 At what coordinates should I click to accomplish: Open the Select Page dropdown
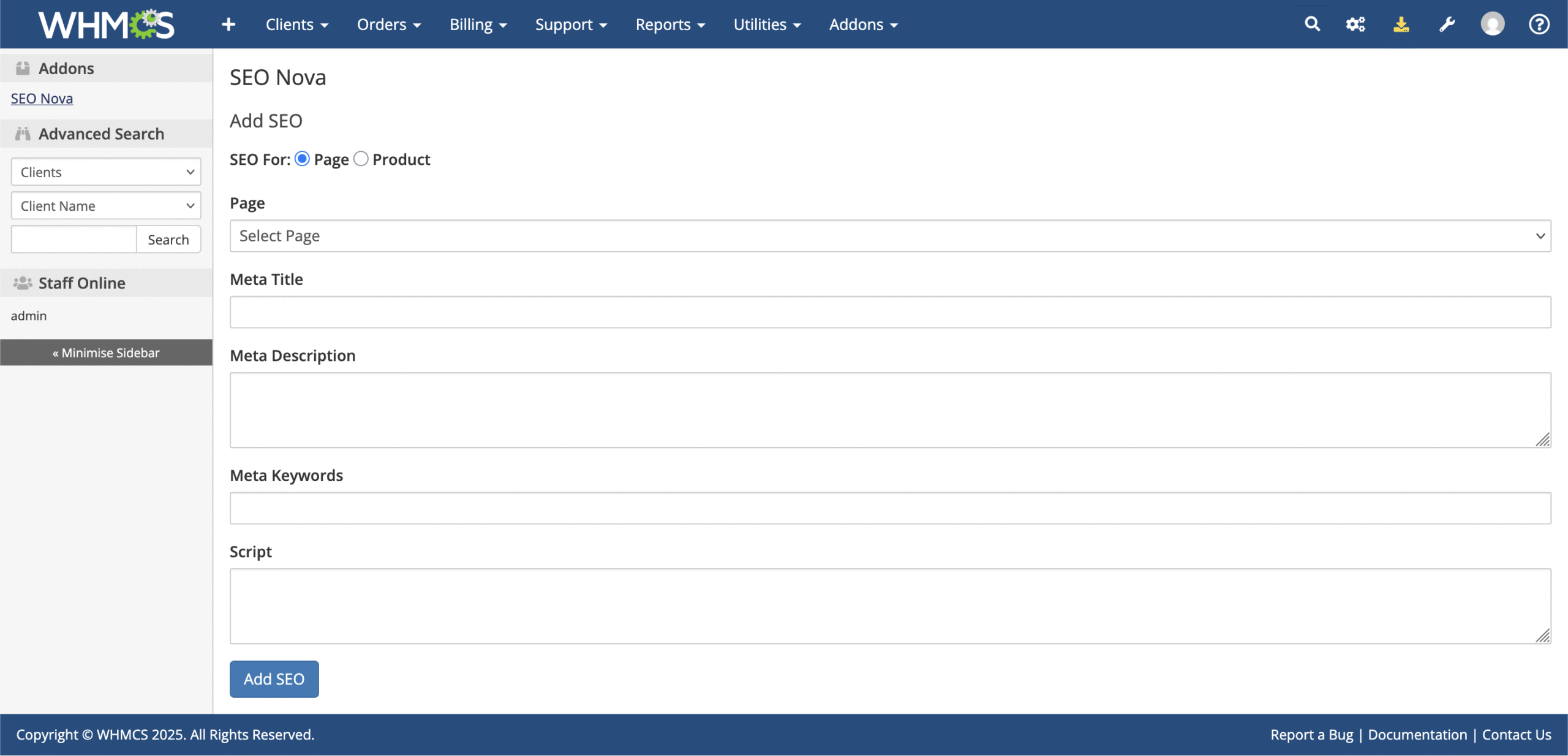tap(890, 236)
